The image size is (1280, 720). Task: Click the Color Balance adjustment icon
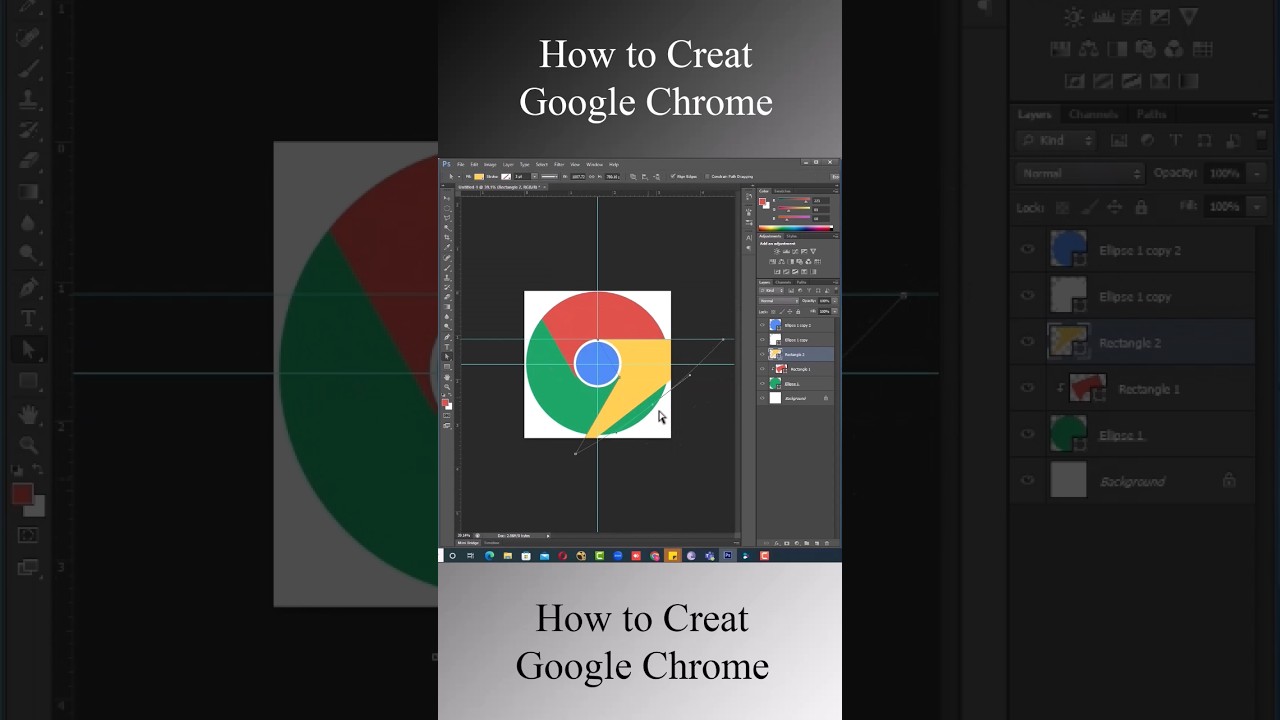[x=781, y=262]
